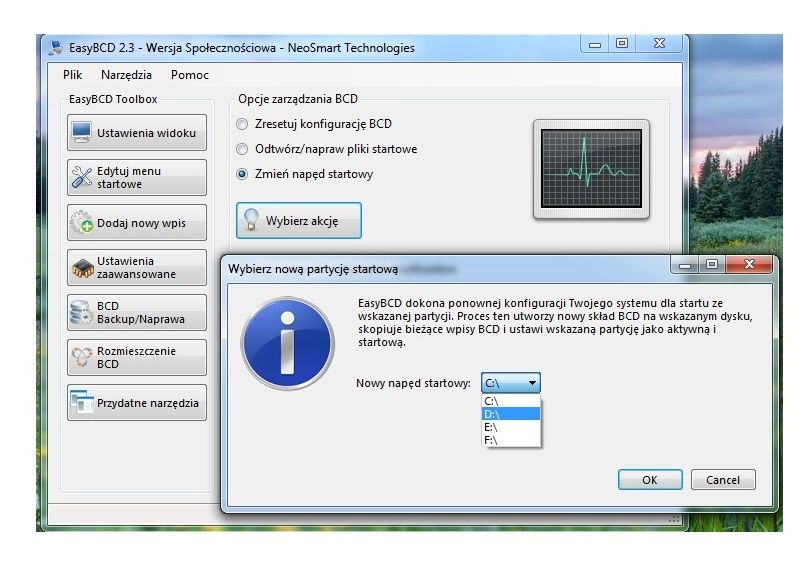
Task: Choose C:\ from the drive list
Action: click(511, 401)
